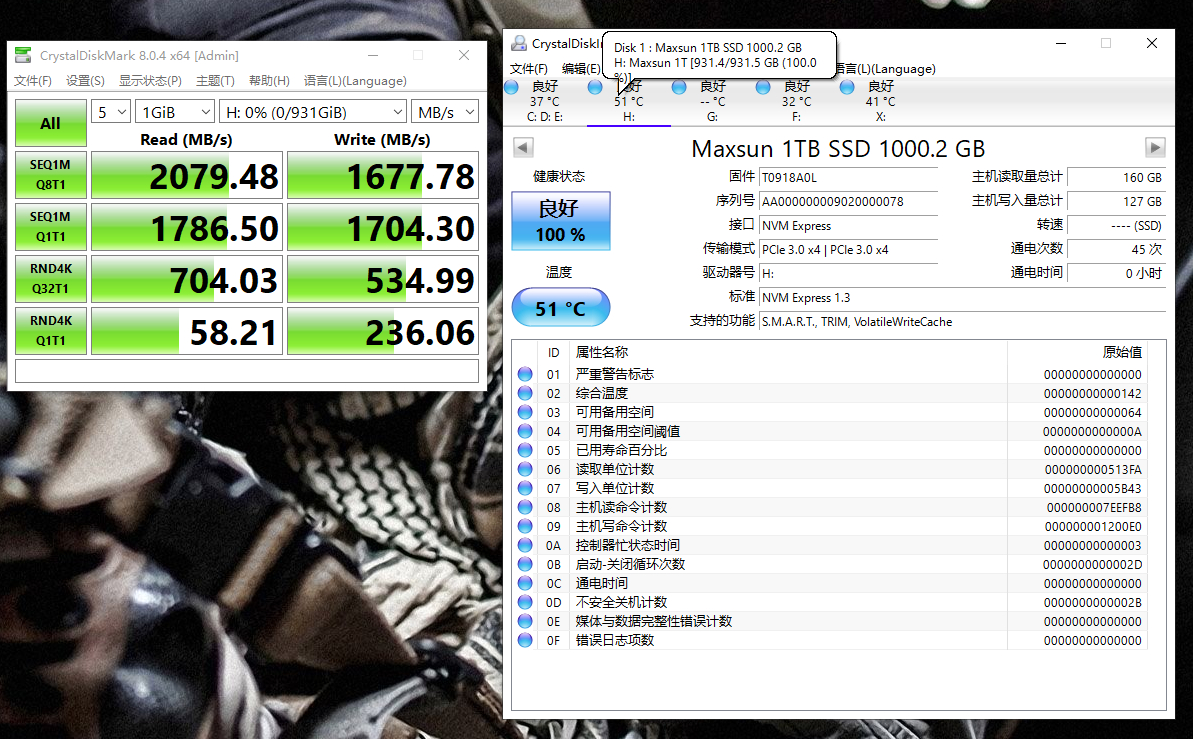Click status orb for F: disk

[x=763, y=88]
